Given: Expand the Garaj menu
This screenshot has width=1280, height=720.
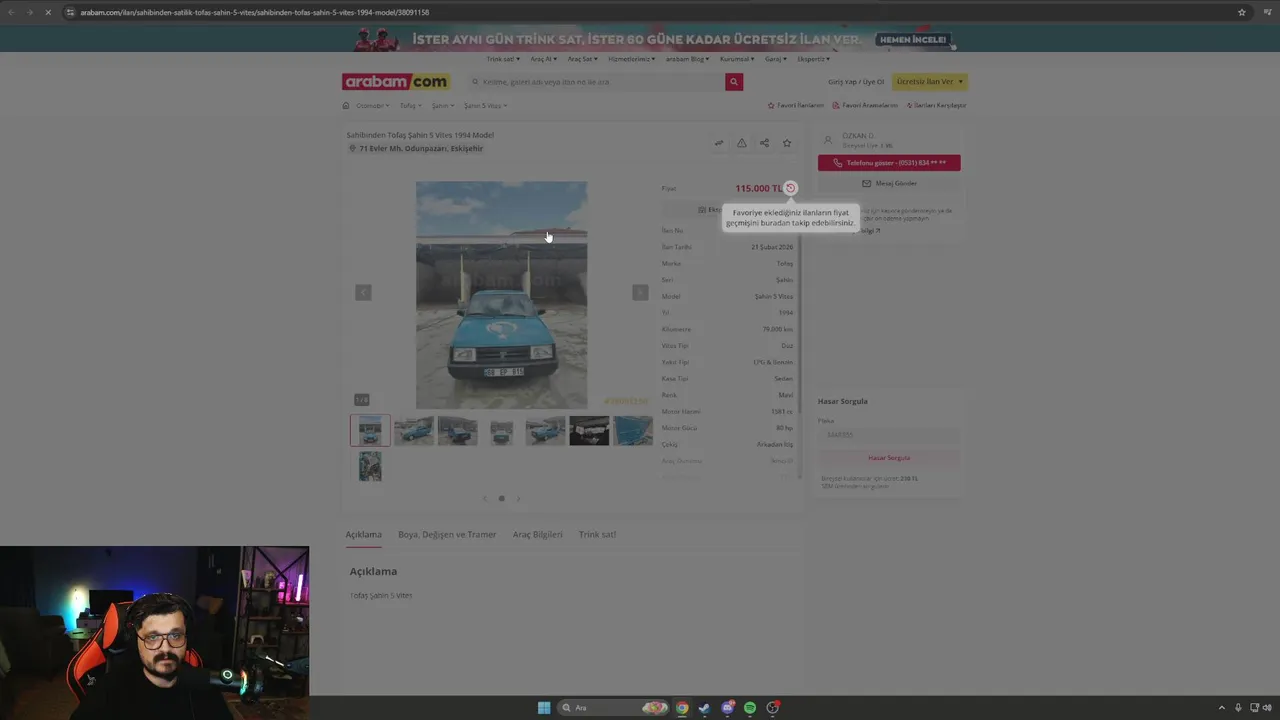Looking at the screenshot, I should click(x=776, y=59).
